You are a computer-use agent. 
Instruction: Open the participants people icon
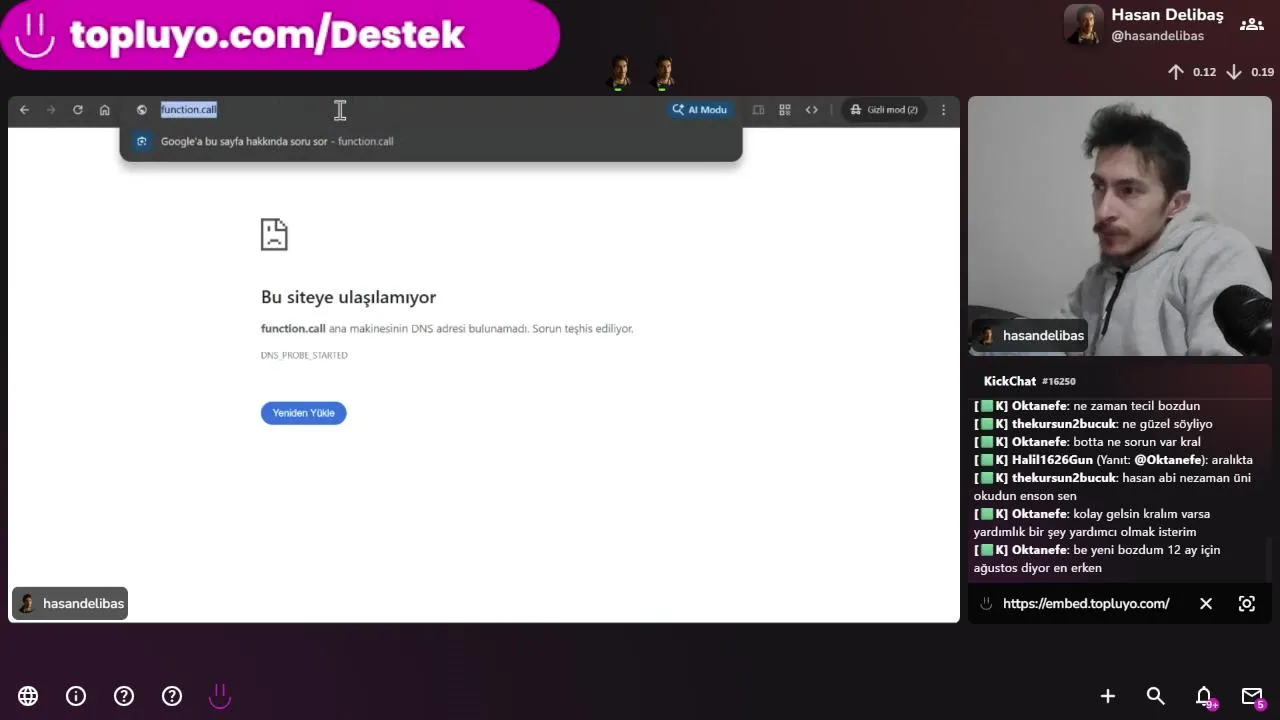pyautogui.click(x=1251, y=25)
